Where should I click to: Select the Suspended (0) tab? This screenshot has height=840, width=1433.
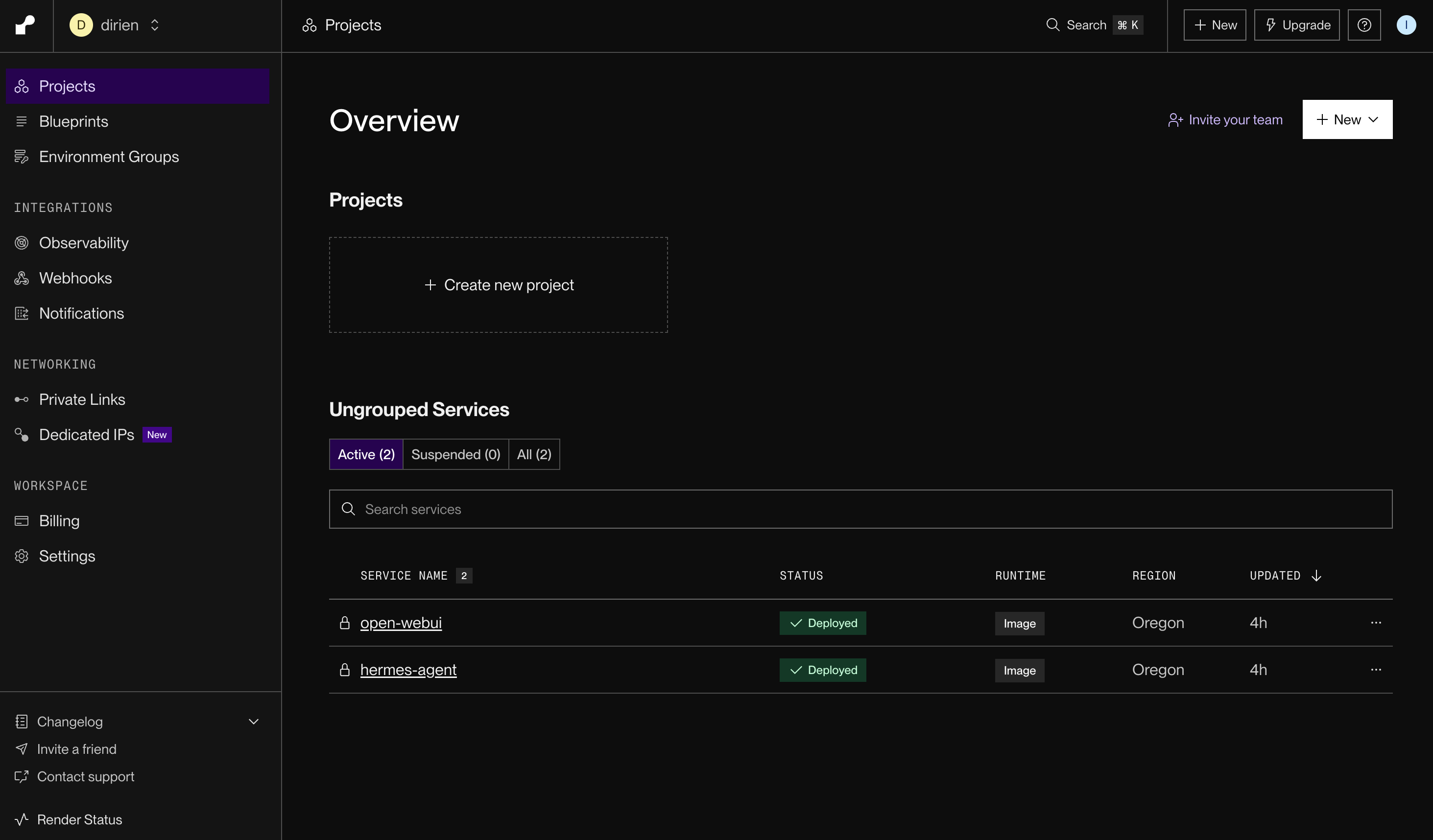[x=455, y=454]
